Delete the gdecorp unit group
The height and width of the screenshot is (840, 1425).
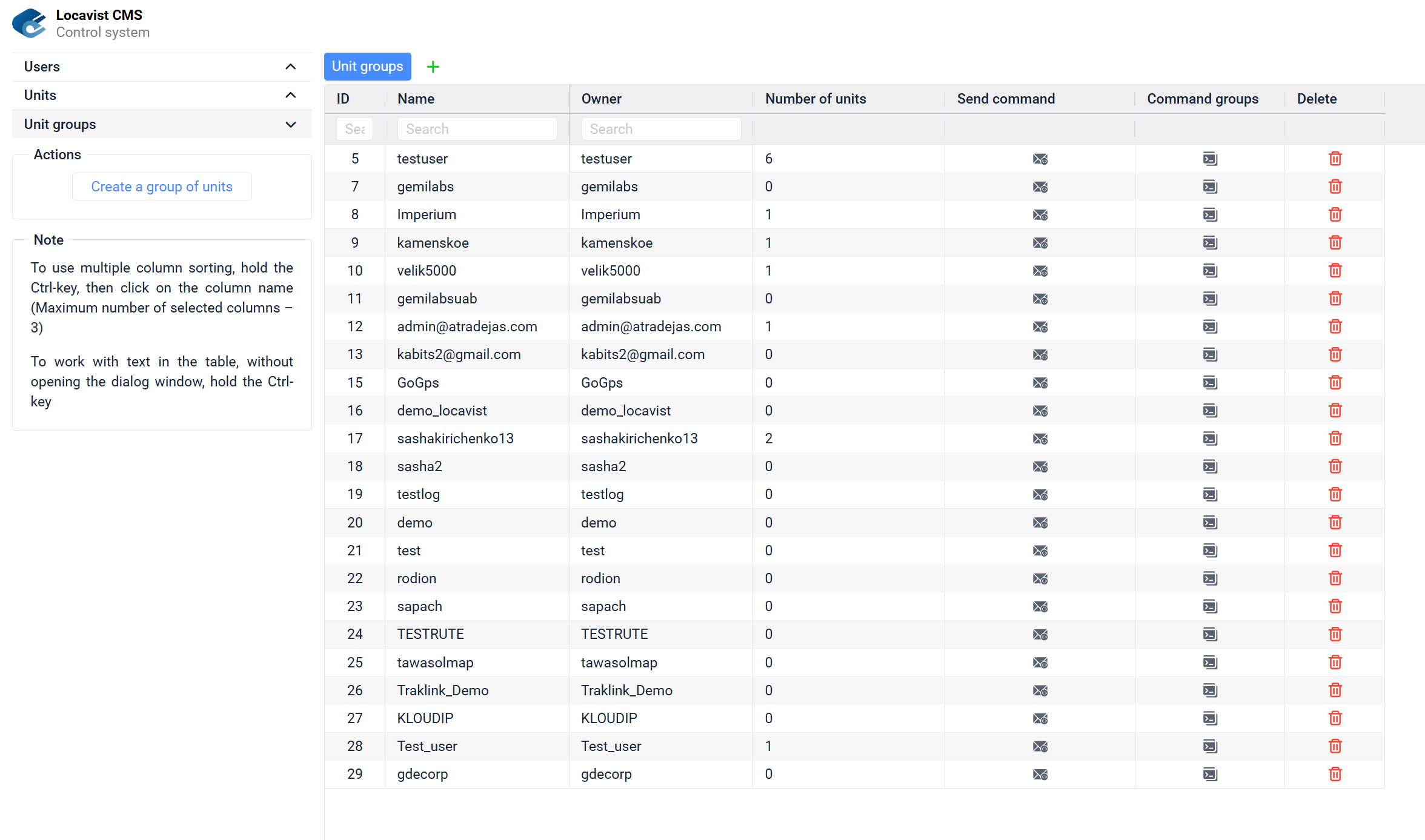coord(1335,774)
